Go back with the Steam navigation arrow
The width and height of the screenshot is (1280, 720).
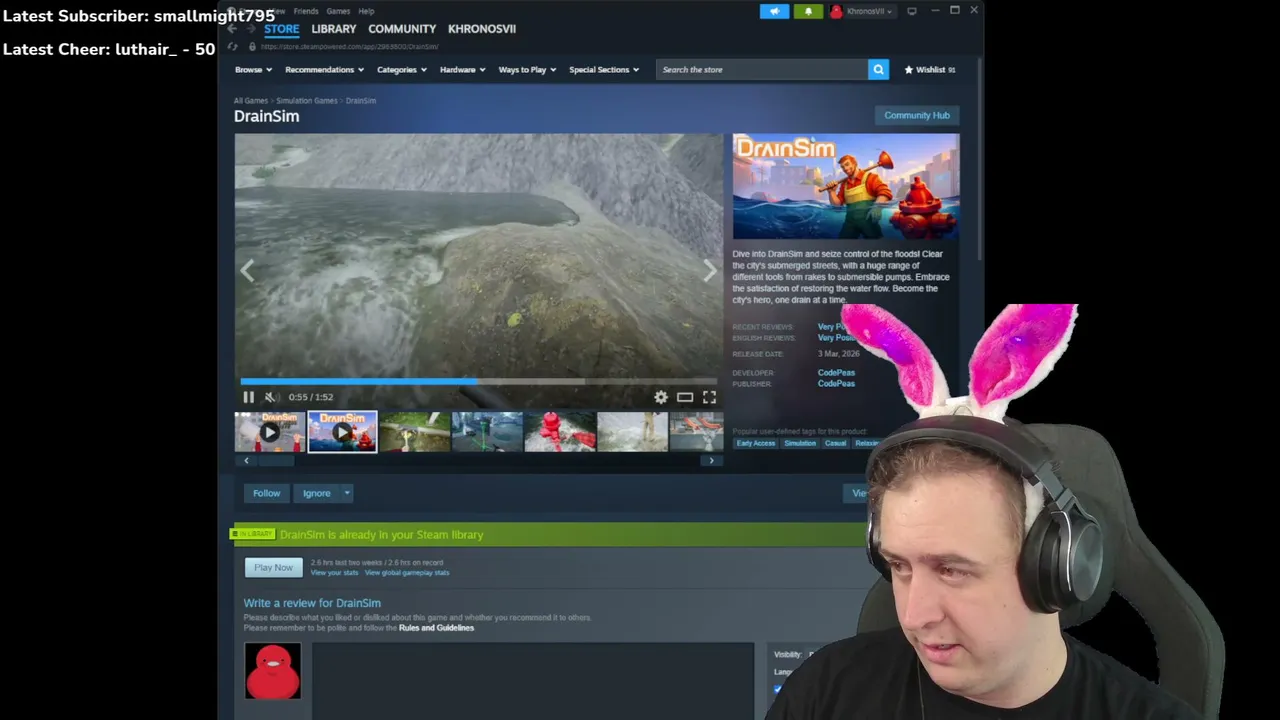point(232,29)
